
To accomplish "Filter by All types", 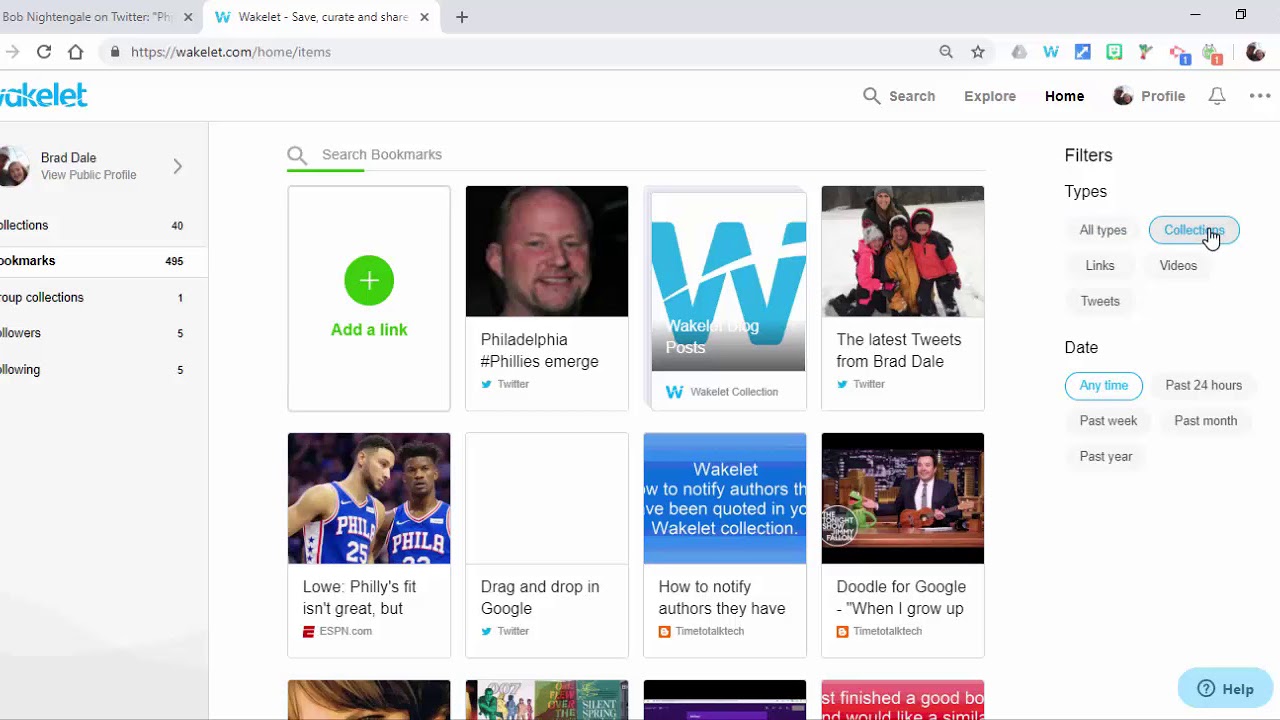I will click(1103, 230).
